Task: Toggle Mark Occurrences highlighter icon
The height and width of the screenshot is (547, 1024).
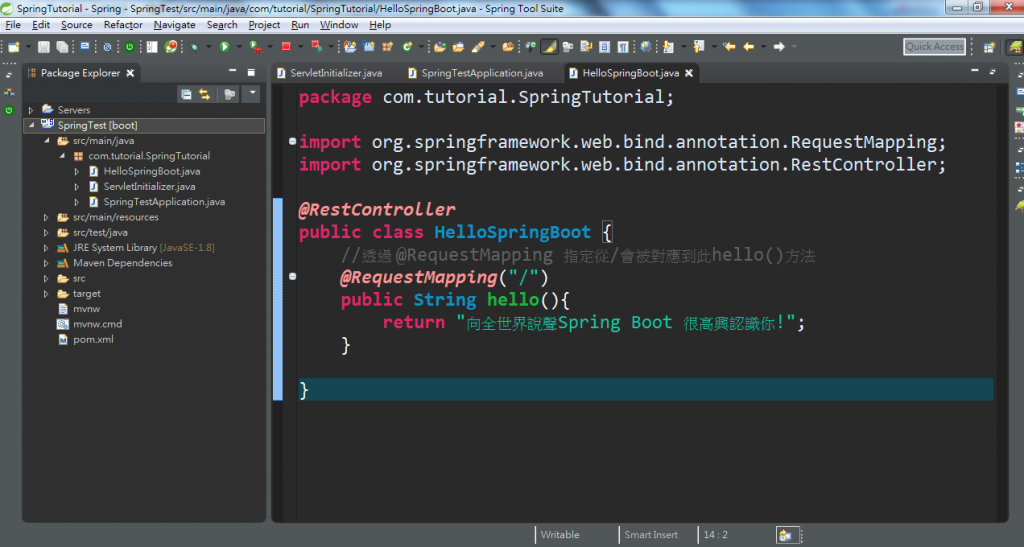Action: point(549,47)
